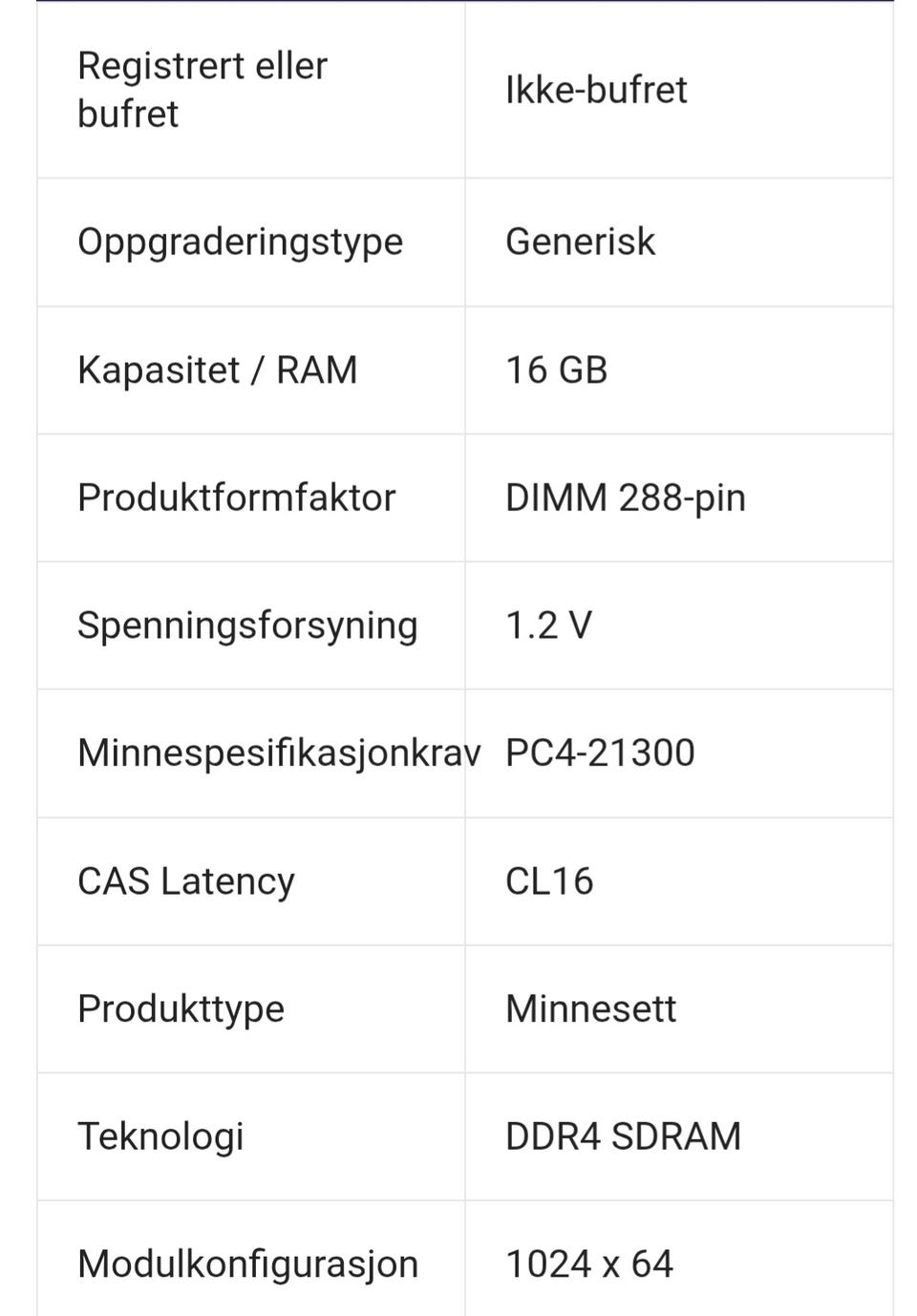Tap the 'Produktformfaktor' label
917x1316 pixels.
click(x=236, y=498)
